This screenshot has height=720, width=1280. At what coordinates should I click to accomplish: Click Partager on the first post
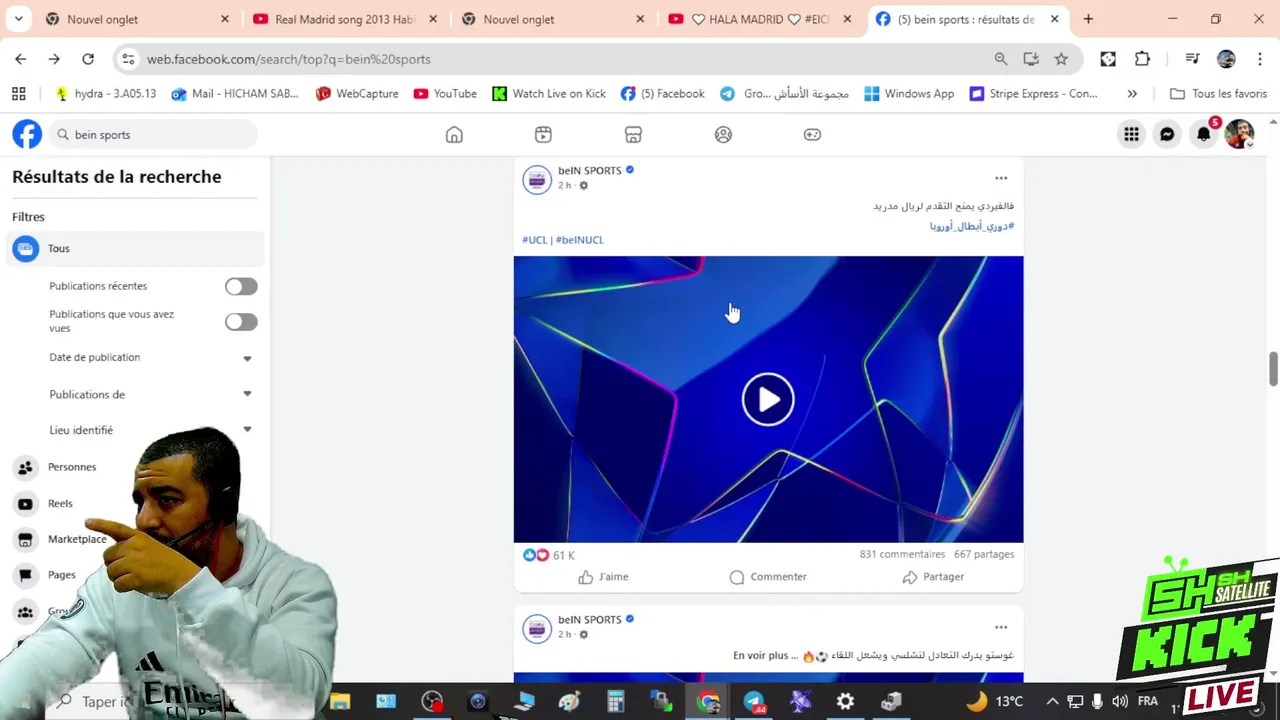tap(933, 577)
